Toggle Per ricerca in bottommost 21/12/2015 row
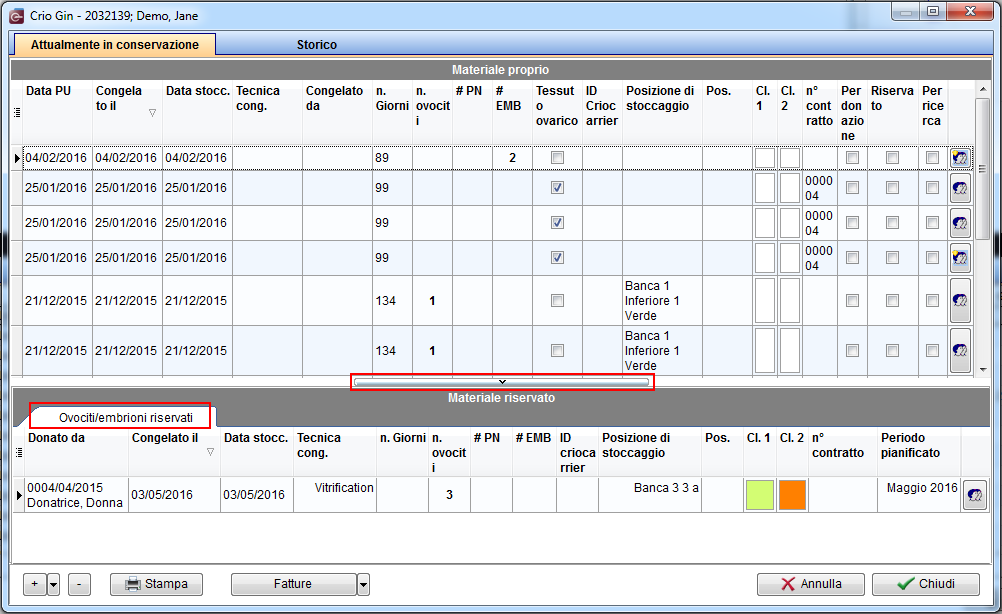The height and width of the screenshot is (614, 1002). point(932,351)
